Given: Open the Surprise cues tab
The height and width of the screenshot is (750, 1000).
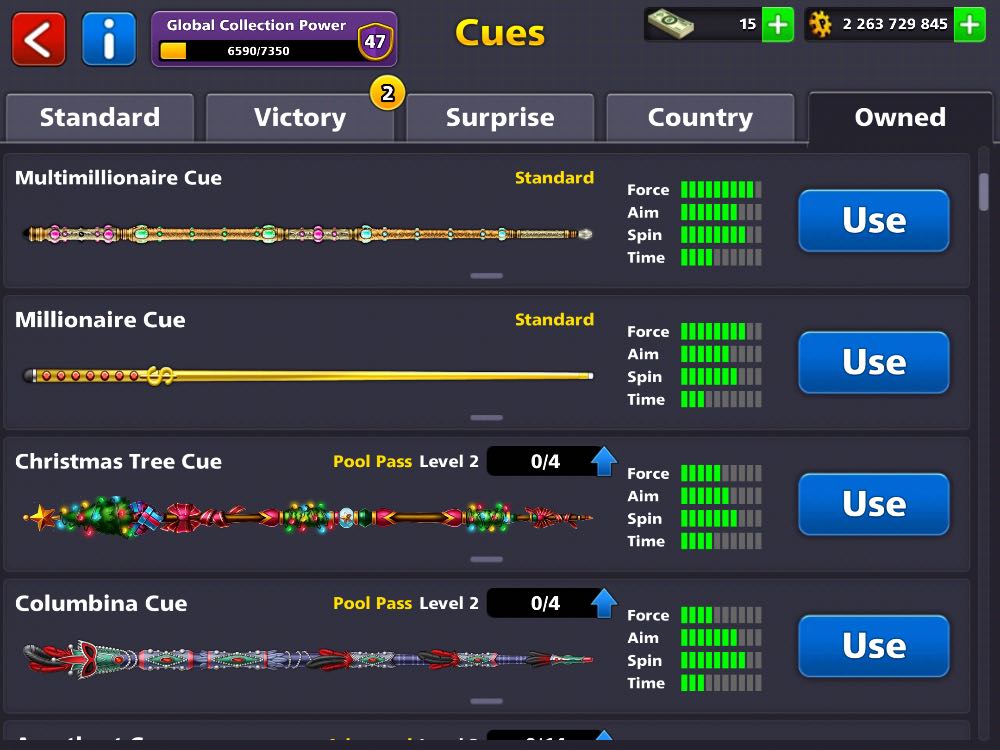Looking at the screenshot, I should point(500,117).
